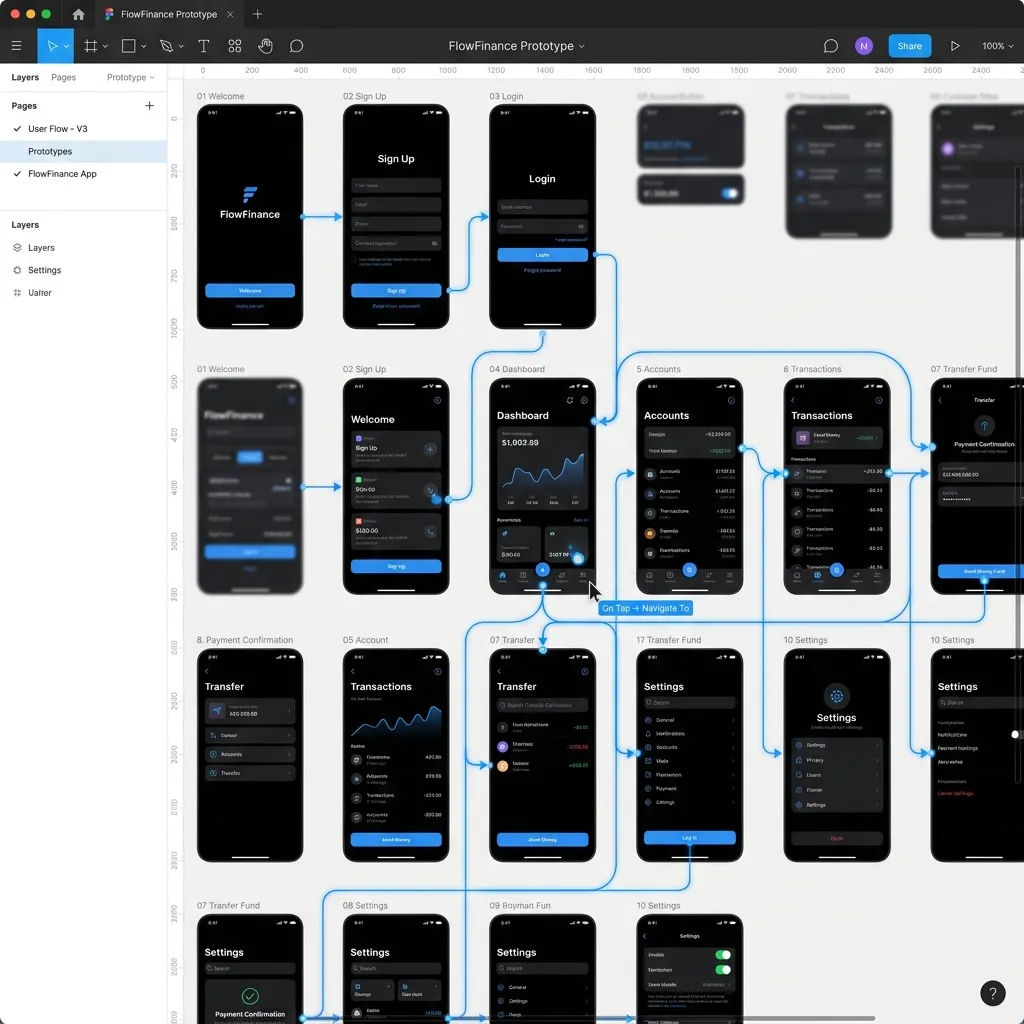The image size is (1024, 1024).
Task: Click the green checkmark above Payment Confirmation
Action: click(x=249, y=996)
